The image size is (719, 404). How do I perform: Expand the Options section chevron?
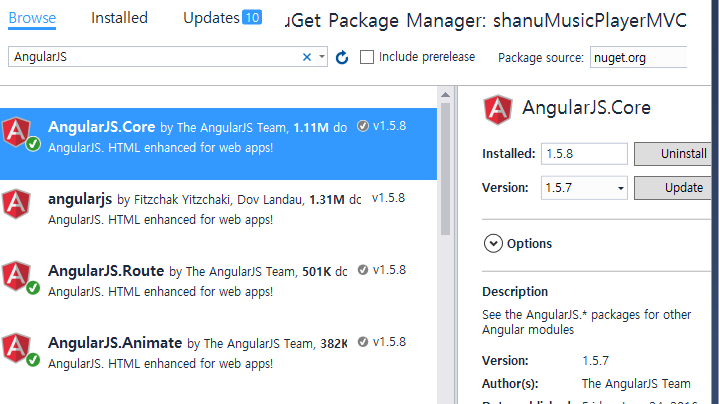493,244
